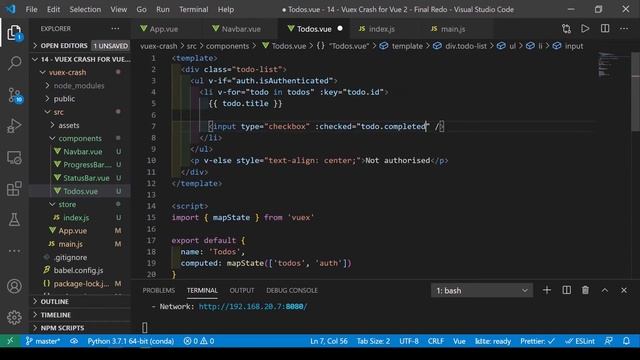Show additional activity bar views ellipsis
The width and height of the screenshot is (640, 360).
coord(14,251)
